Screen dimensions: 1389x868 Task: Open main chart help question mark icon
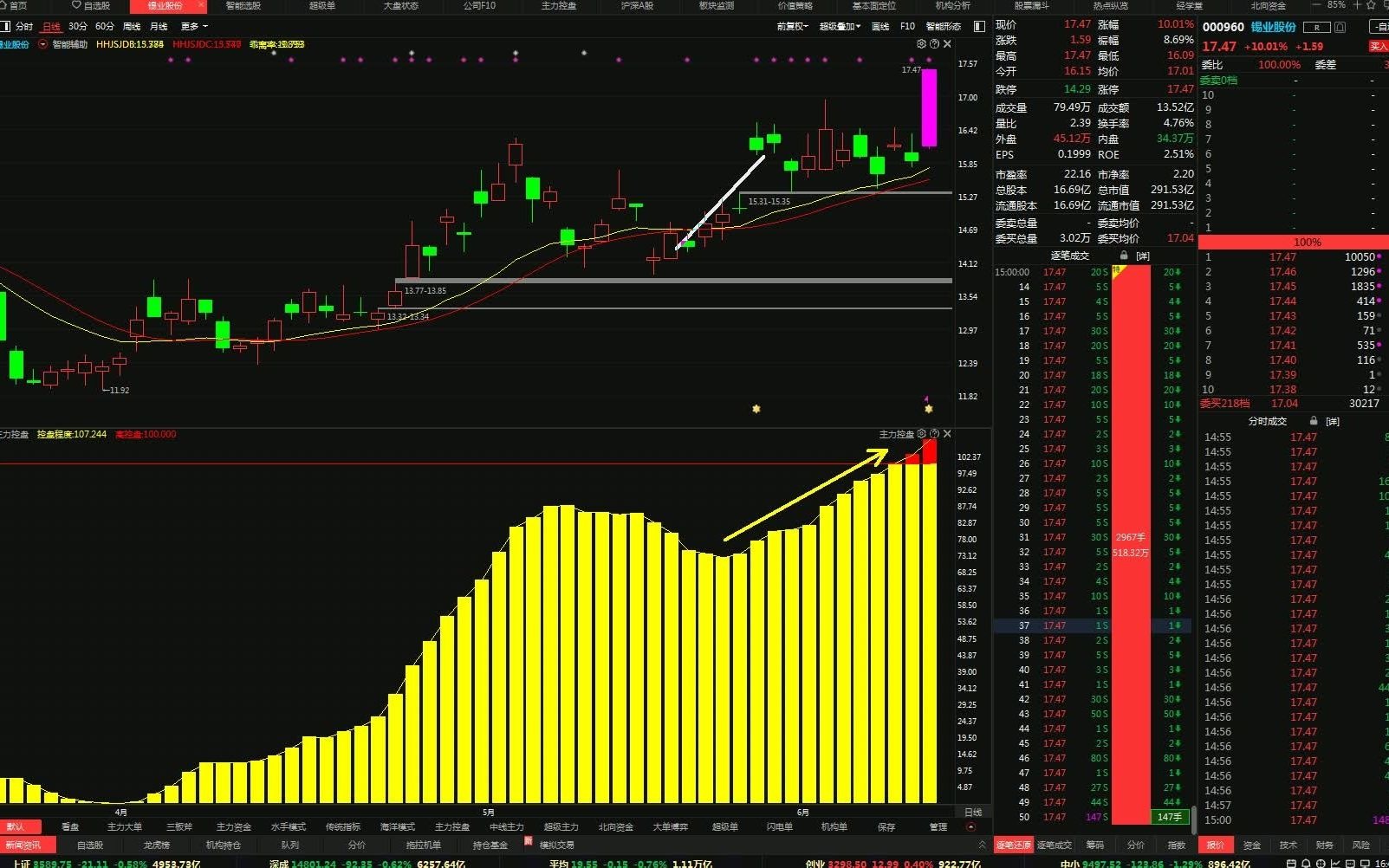(x=934, y=43)
